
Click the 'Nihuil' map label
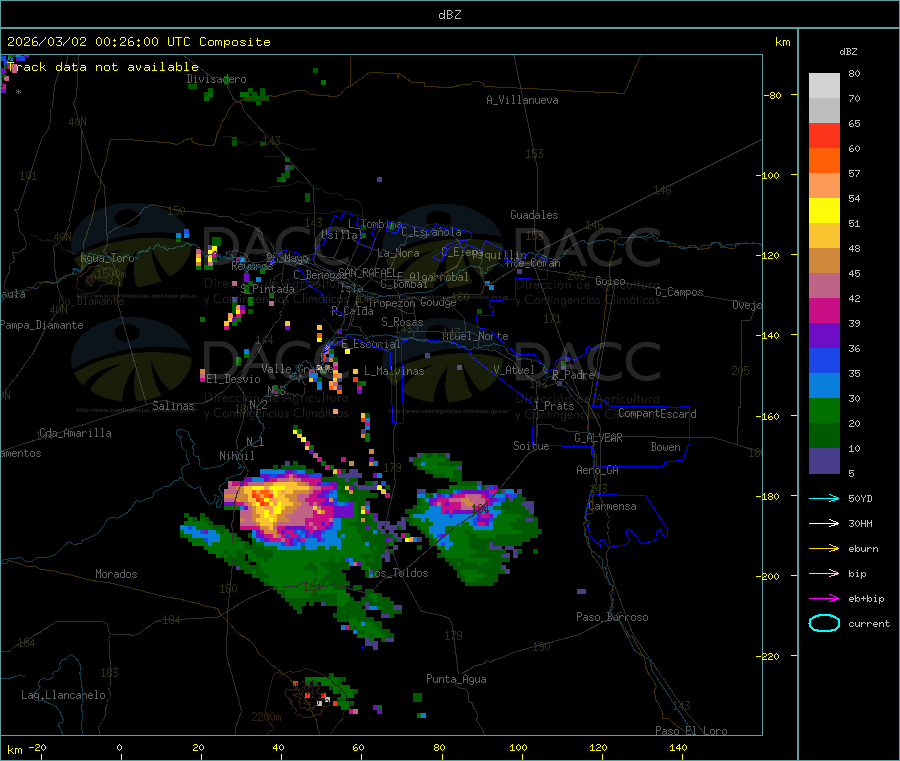(236, 456)
